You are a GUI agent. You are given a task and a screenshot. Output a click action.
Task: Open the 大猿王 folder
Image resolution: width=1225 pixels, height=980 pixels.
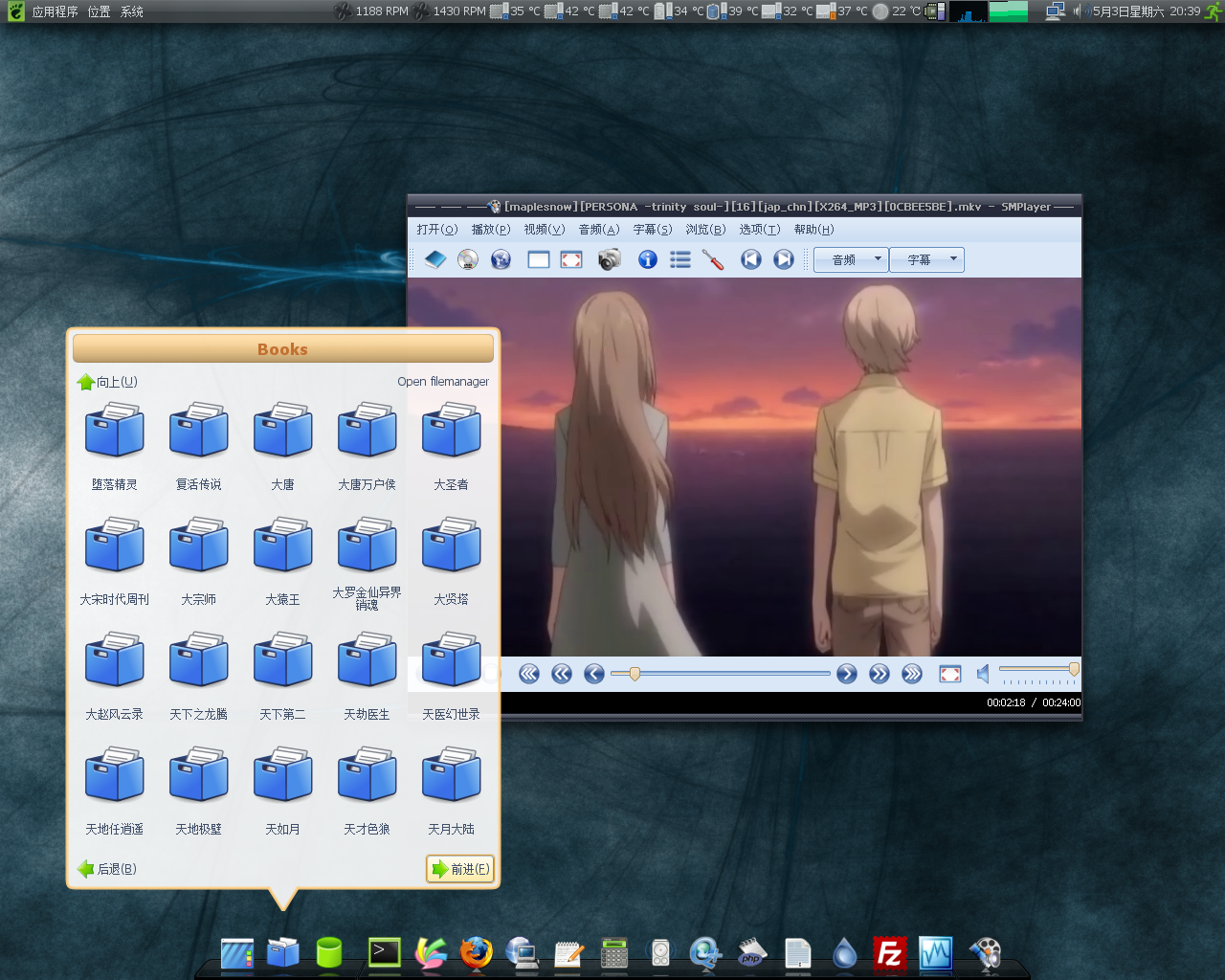[283, 561]
